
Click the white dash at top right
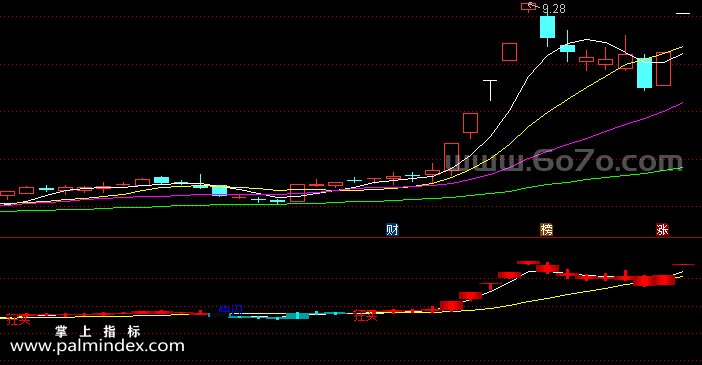[683, 14]
